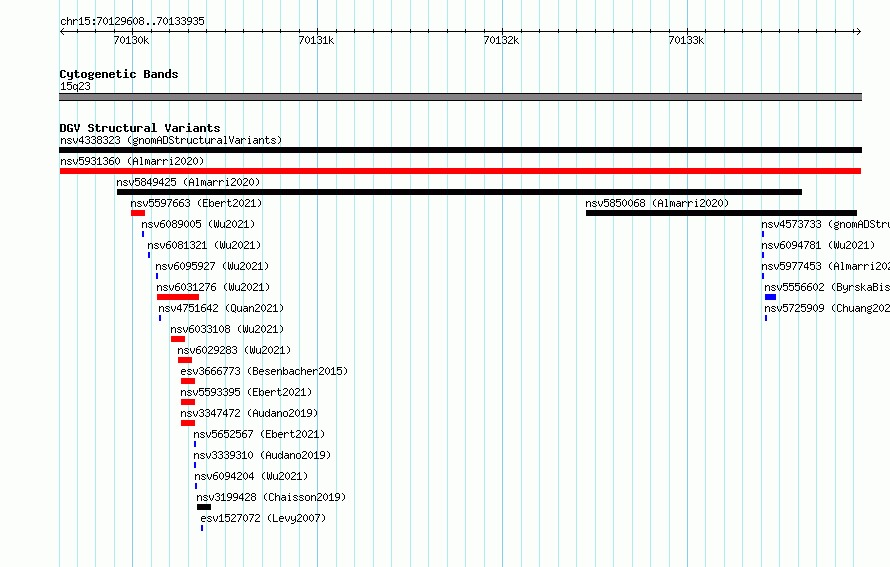Viewport: 890px width, 567px height.
Task: Select the red bar under esv3666773
Action: (x=188, y=381)
